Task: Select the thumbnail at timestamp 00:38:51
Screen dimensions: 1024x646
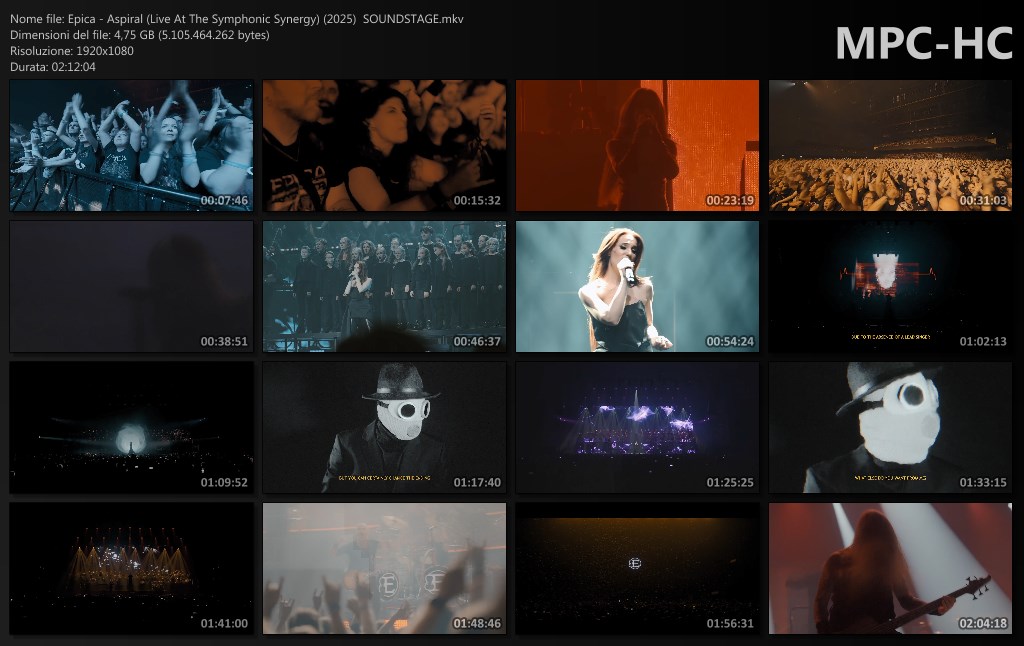Action: pos(131,287)
